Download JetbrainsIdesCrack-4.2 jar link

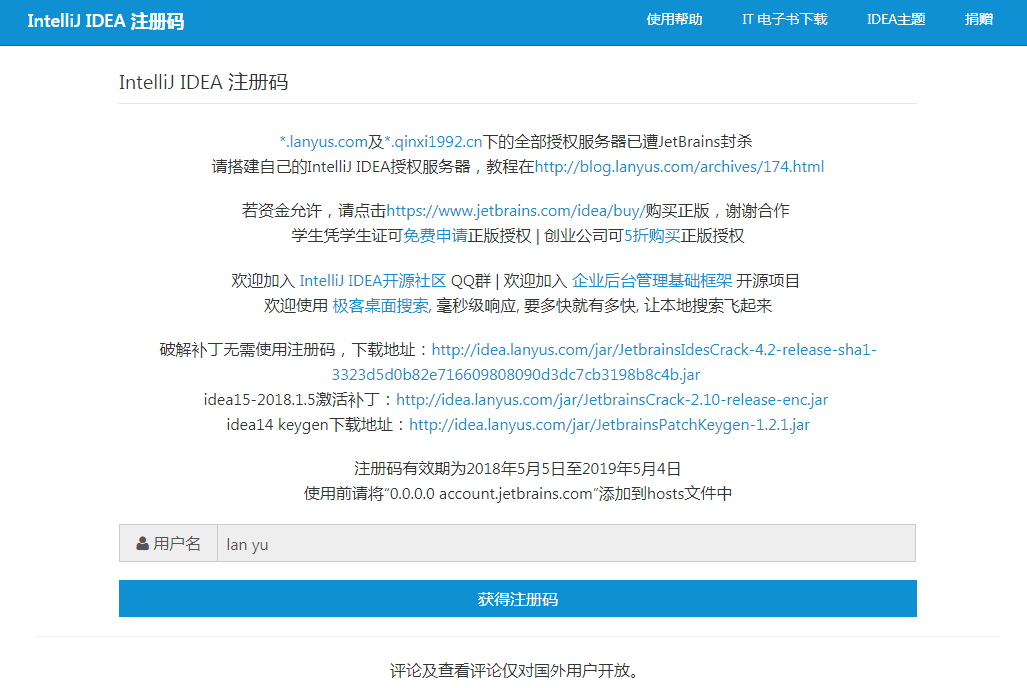pos(605,362)
